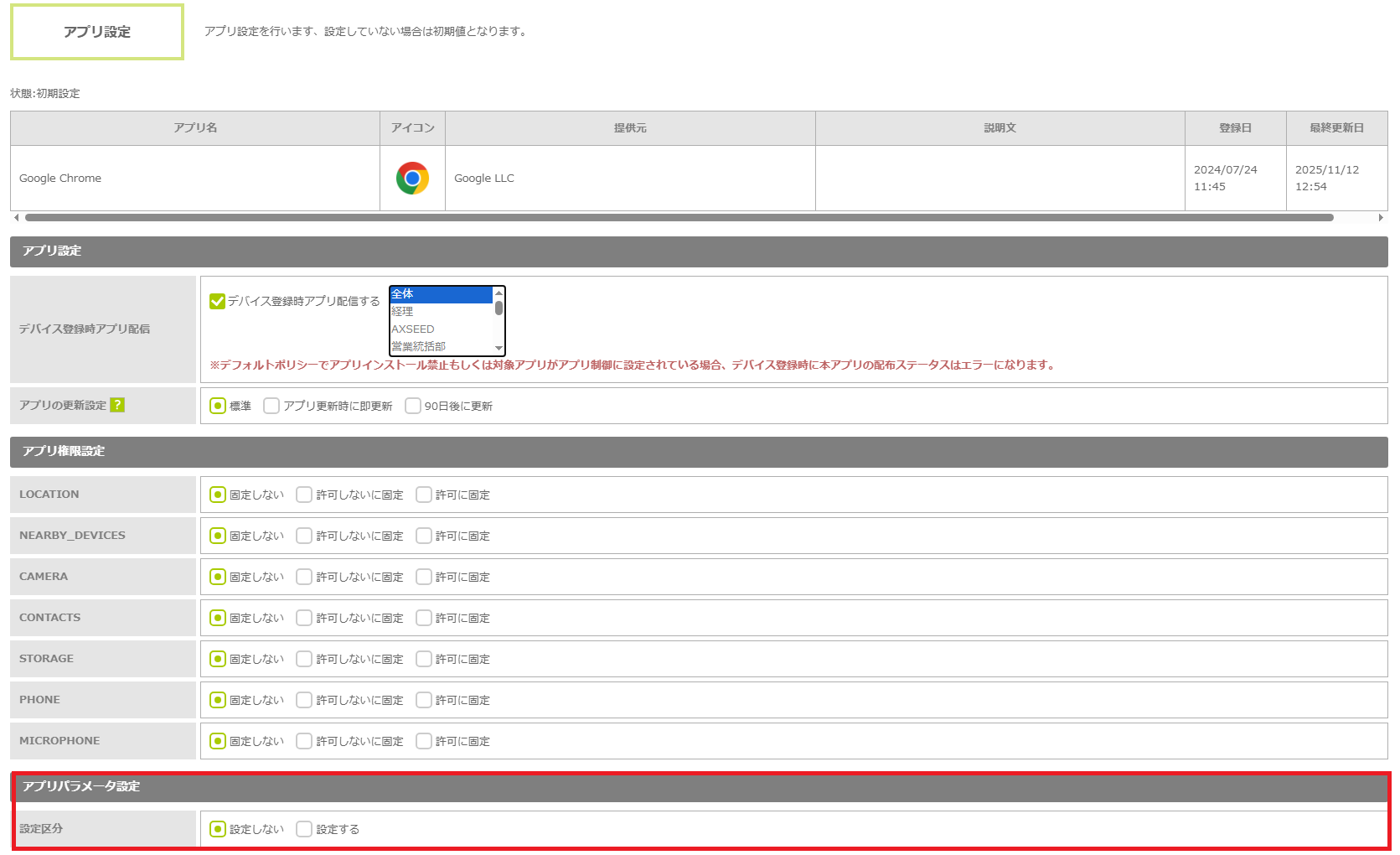
Task: Click the help question mark icon
Action: (x=117, y=405)
